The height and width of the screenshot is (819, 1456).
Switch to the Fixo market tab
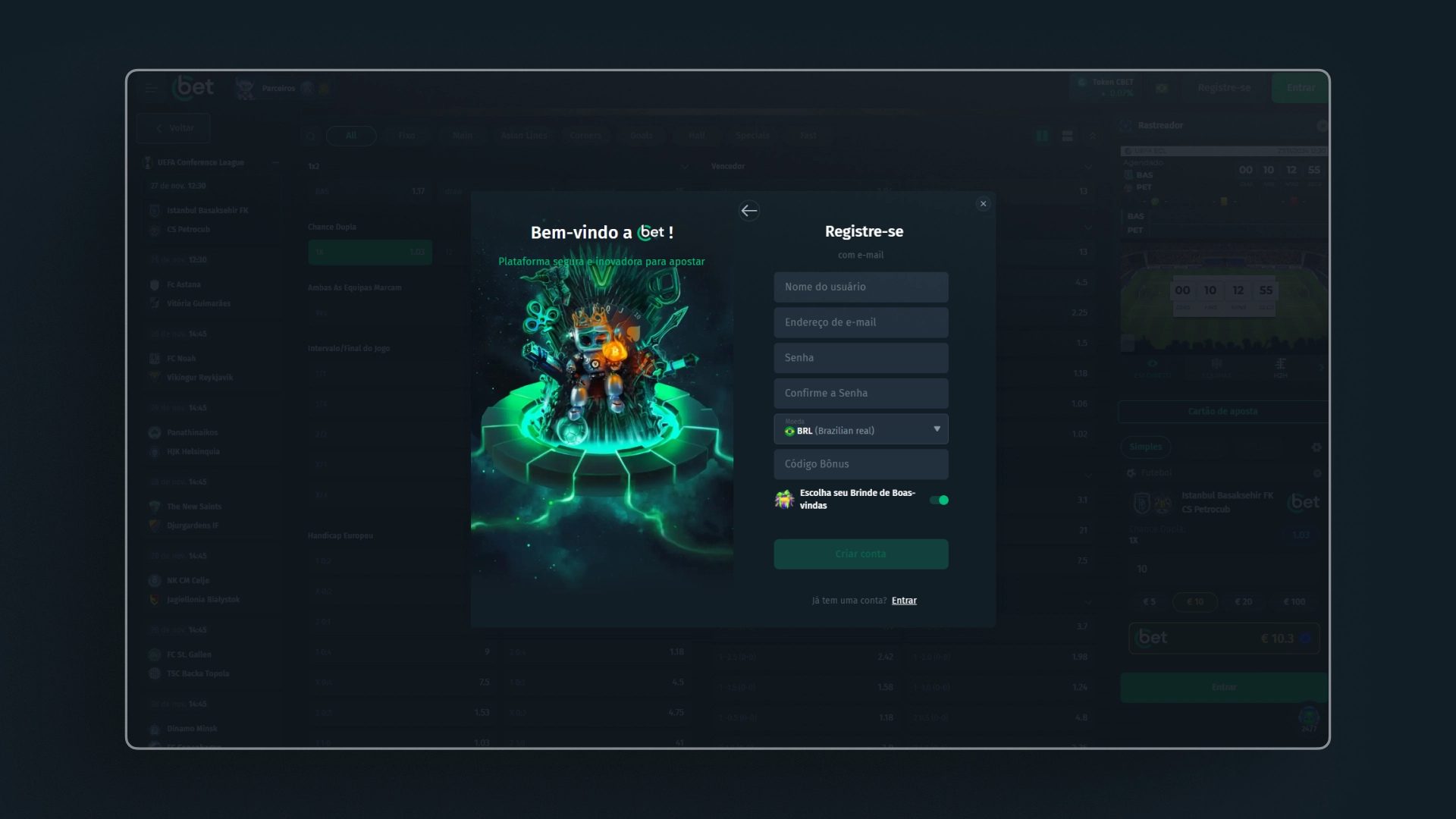point(406,136)
